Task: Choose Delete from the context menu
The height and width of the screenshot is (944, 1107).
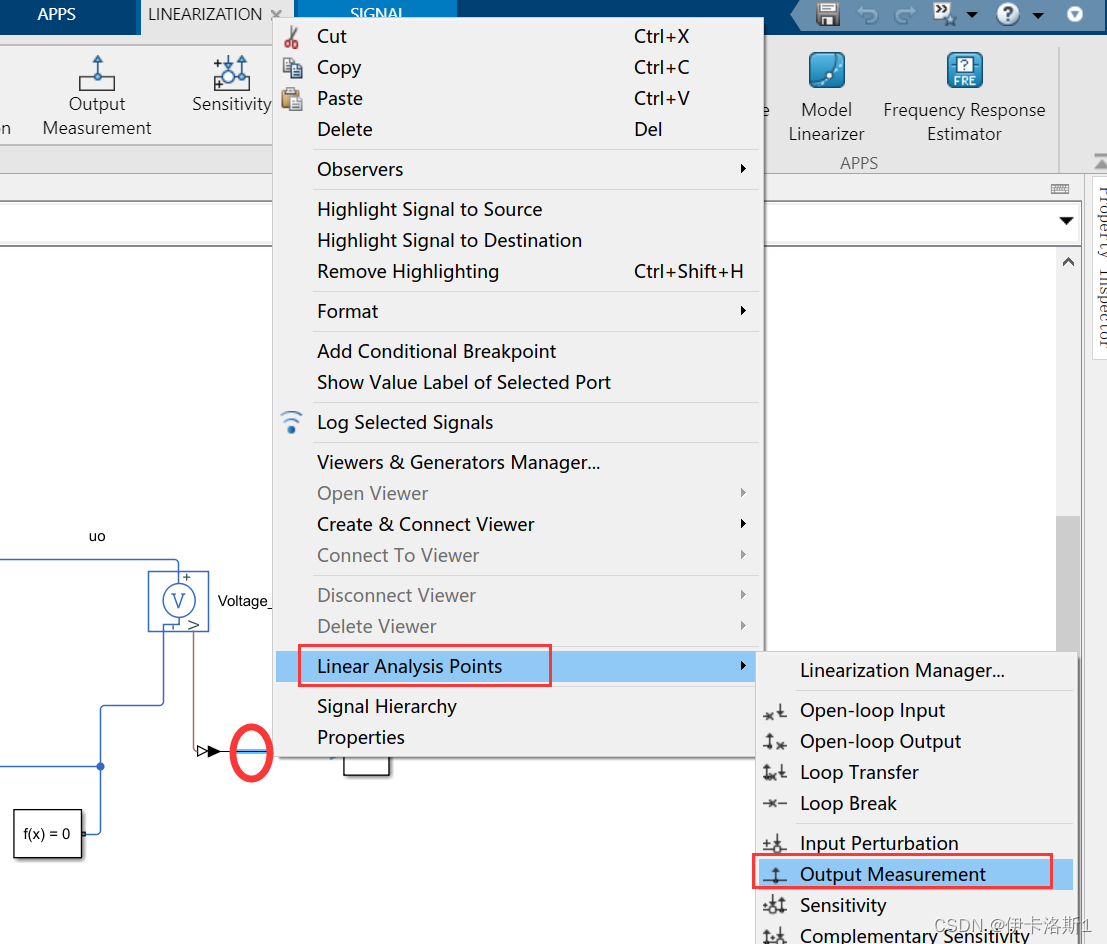Action: coord(519,130)
